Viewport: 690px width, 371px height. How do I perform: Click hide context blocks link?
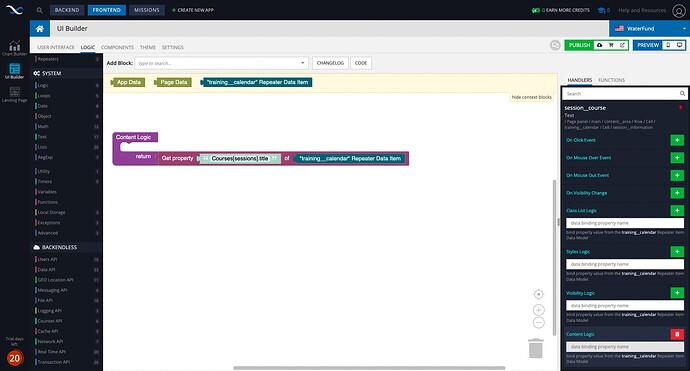pyautogui.click(x=532, y=97)
